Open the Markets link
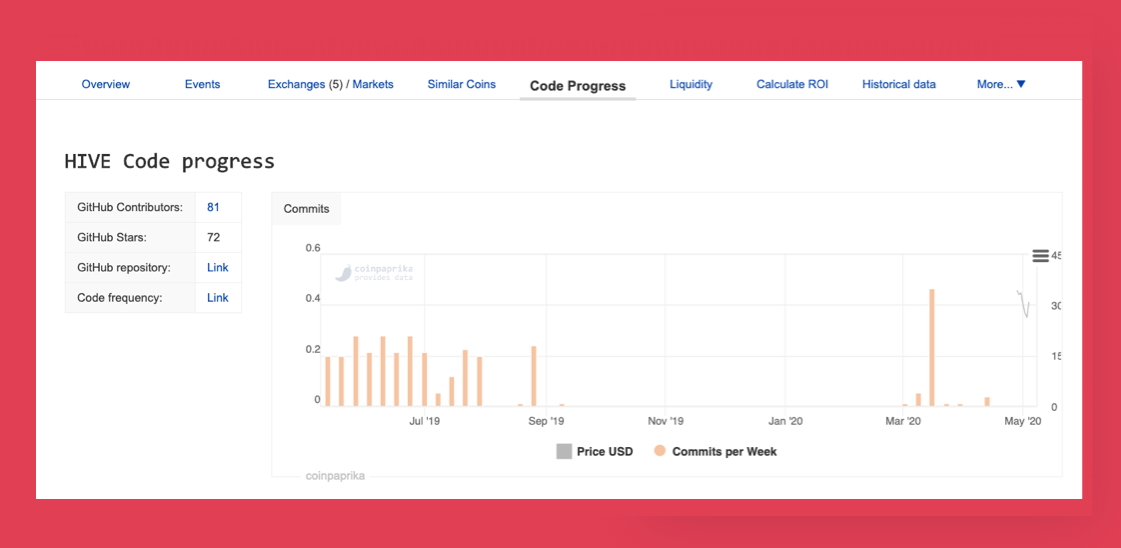 373,84
